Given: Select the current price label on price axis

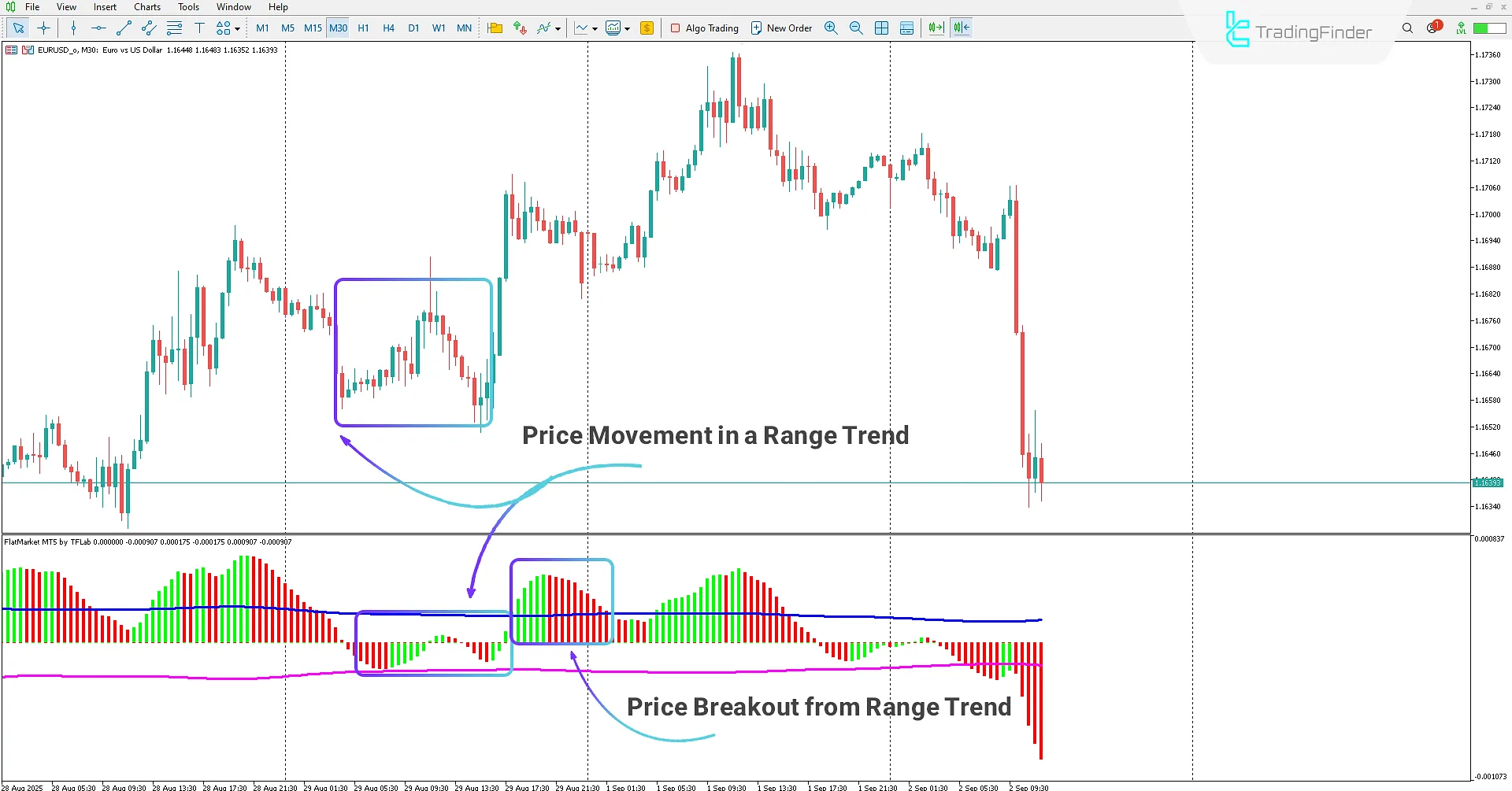Looking at the screenshot, I should click(x=1488, y=482).
